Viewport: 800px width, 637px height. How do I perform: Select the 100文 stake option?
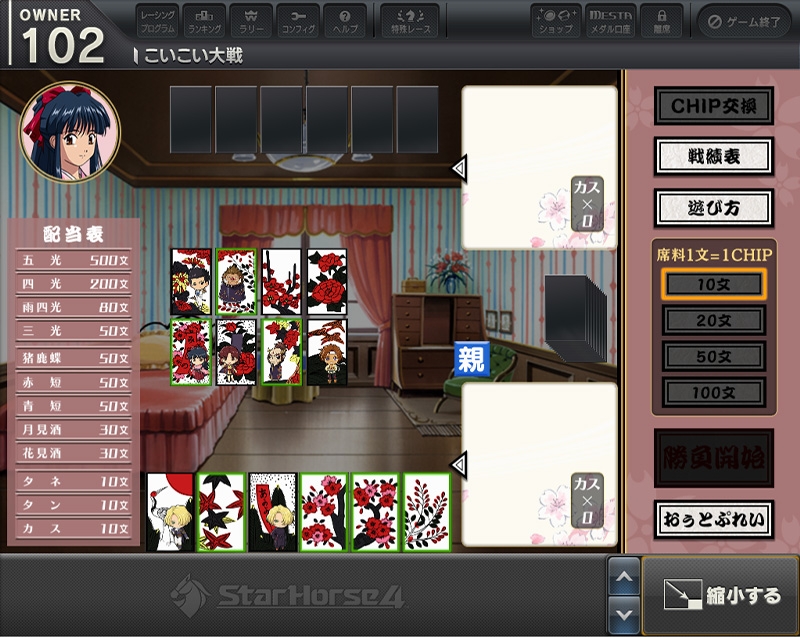pyautogui.click(x=714, y=392)
